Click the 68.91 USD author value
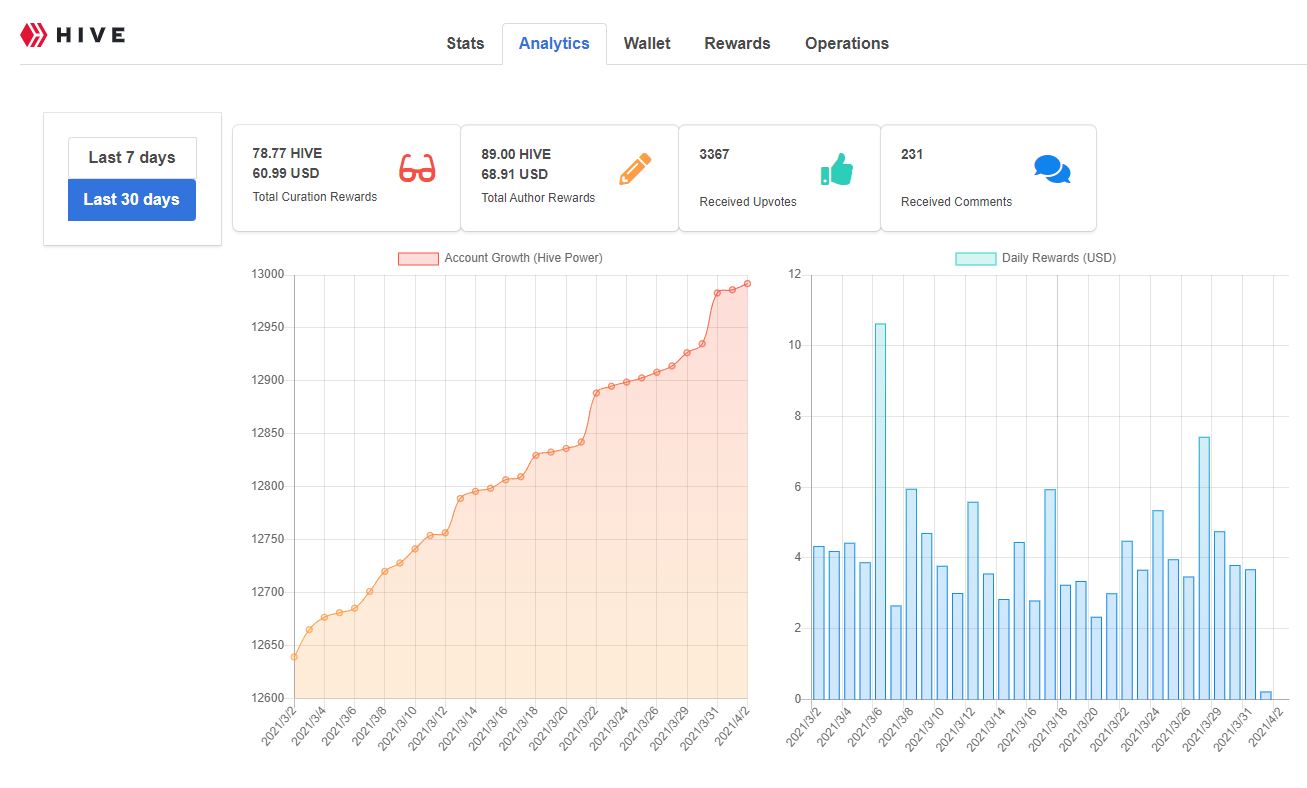 point(515,174)
